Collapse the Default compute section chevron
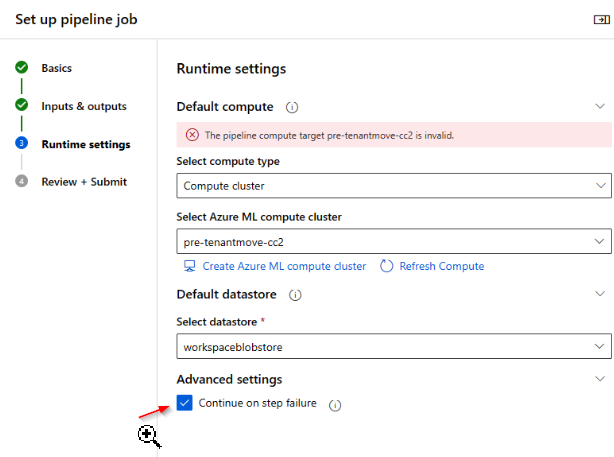 point(600,106)
